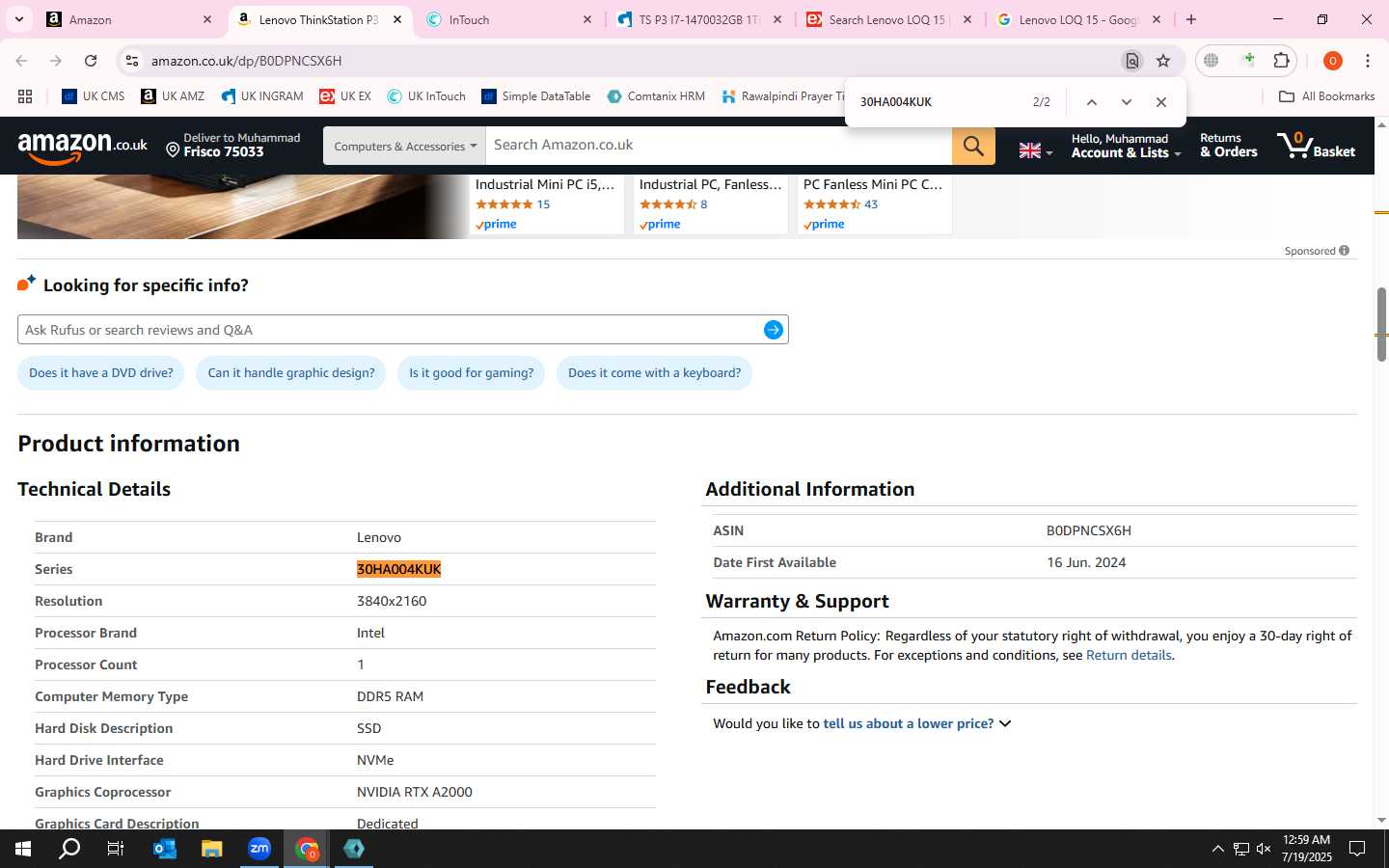1389x868 pixels.
Task: Submit the Rufus question arrow button
Action: click(773, 330)
